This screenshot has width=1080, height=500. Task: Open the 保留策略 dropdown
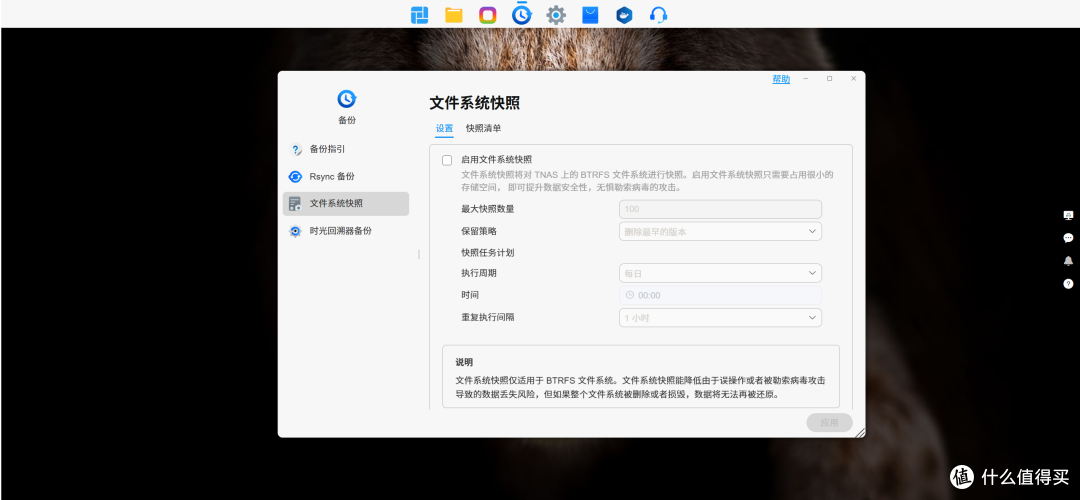point(720,232)
